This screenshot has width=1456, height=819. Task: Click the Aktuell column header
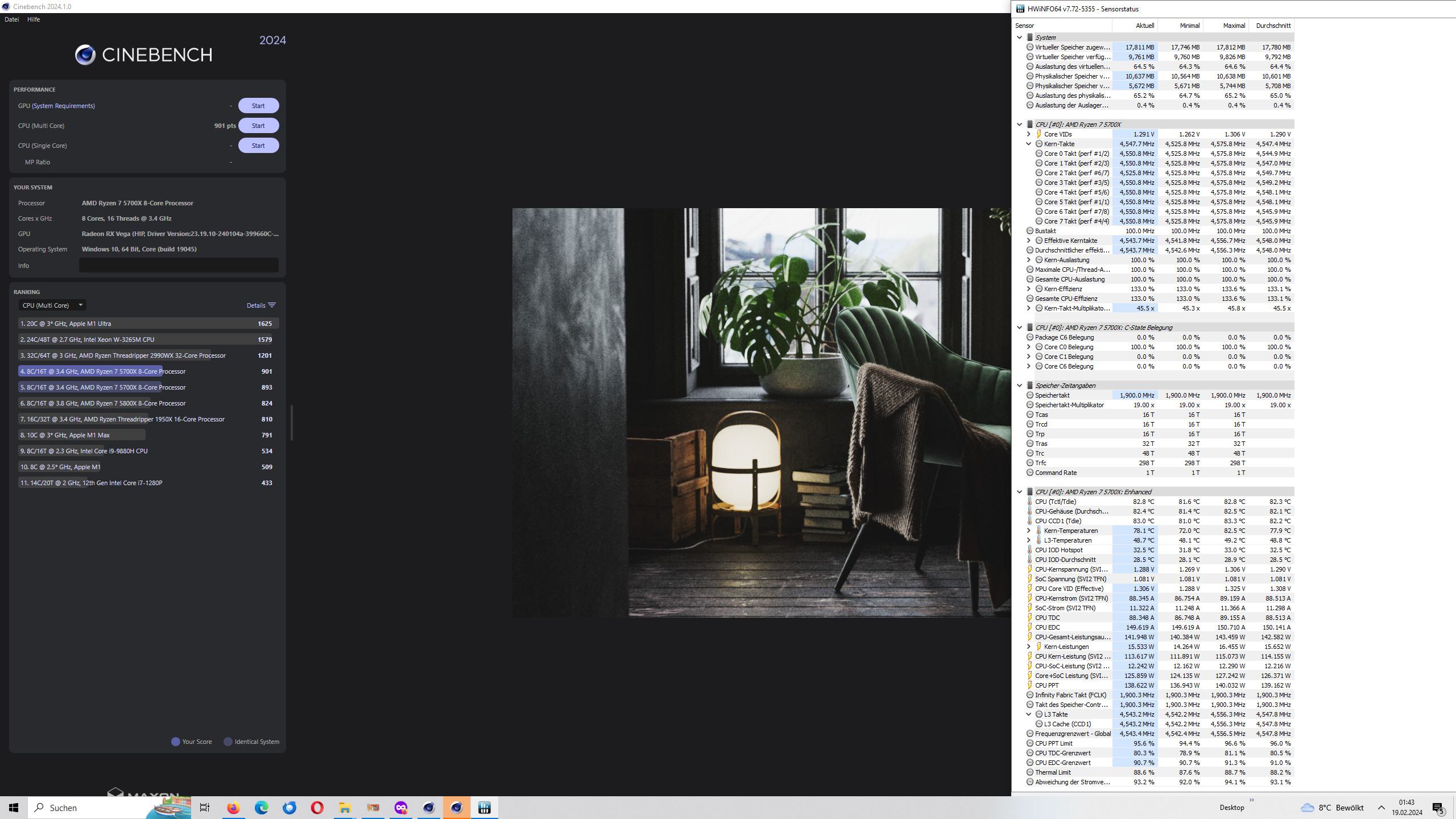pyautogui.click(x=1135, y=26)
